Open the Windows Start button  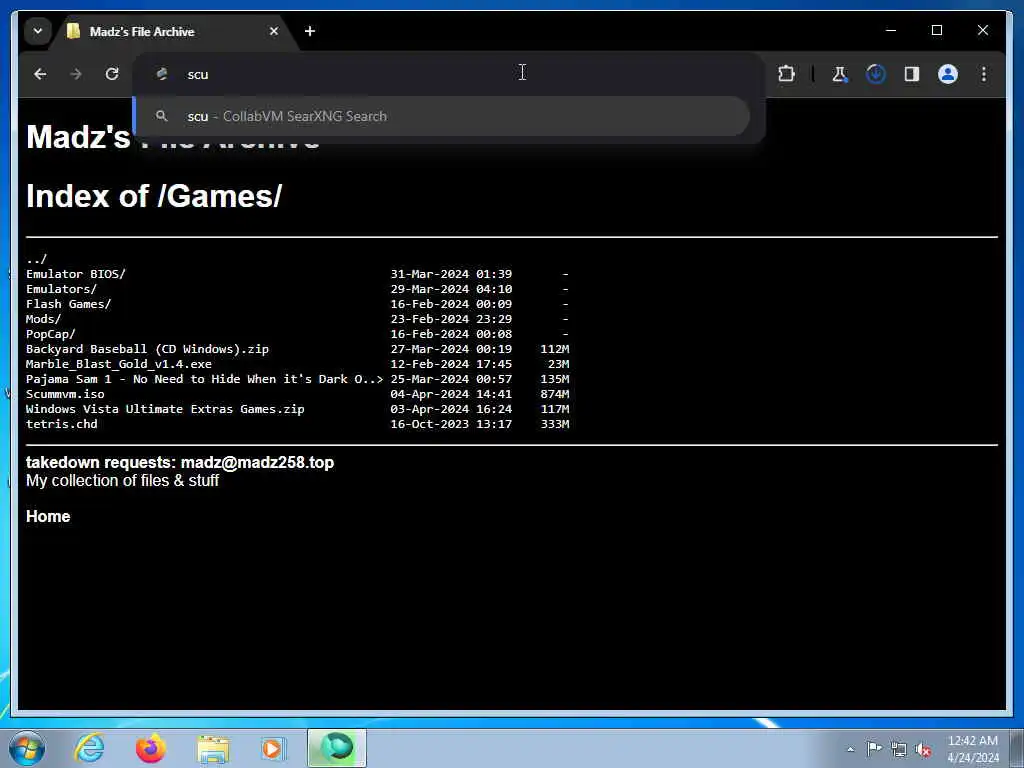click(26, 748)
